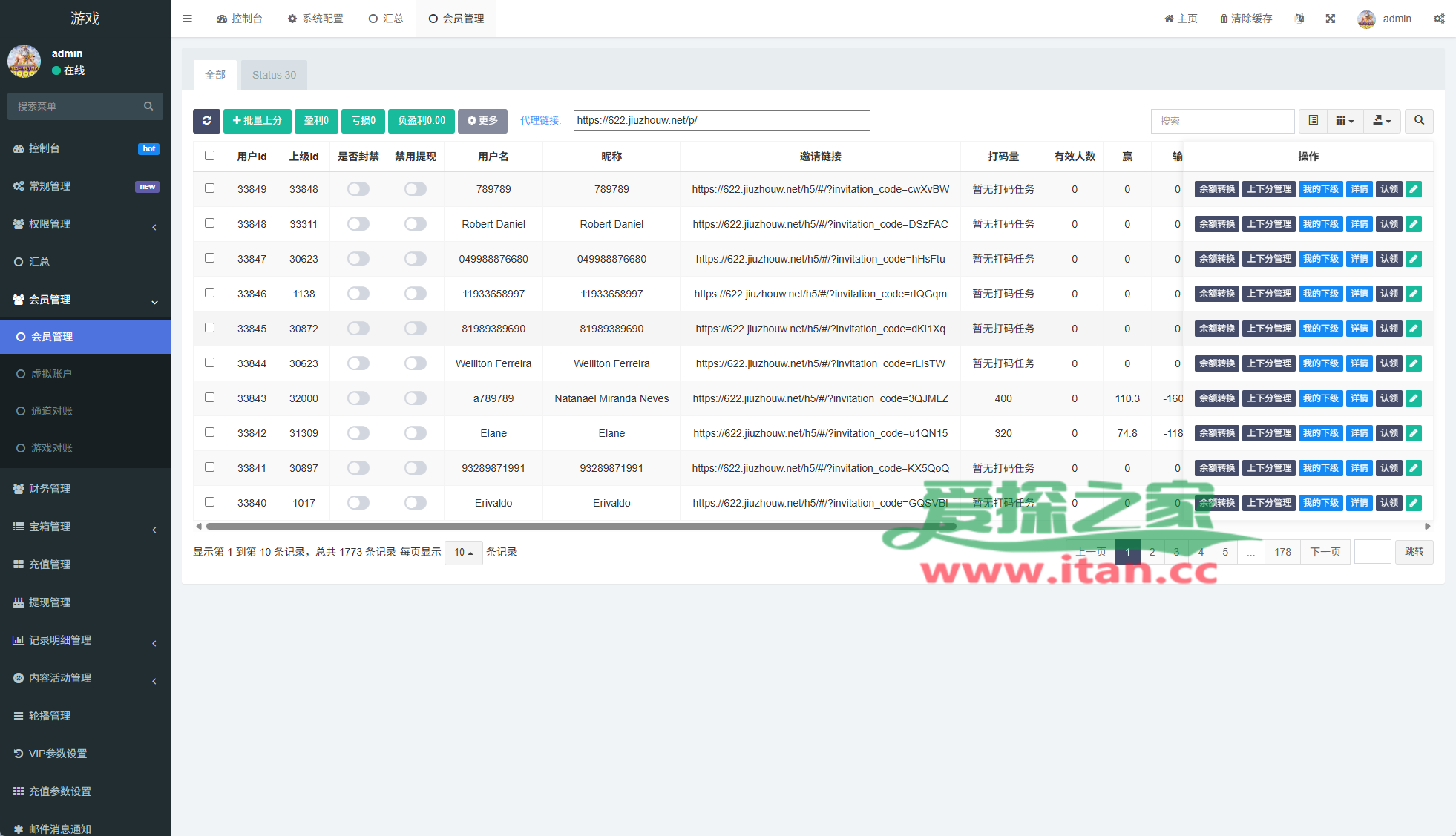Toggle 禁用提现 switch for user 33841
Screen dimensions: 1456x836
click(x=416, y=468)
